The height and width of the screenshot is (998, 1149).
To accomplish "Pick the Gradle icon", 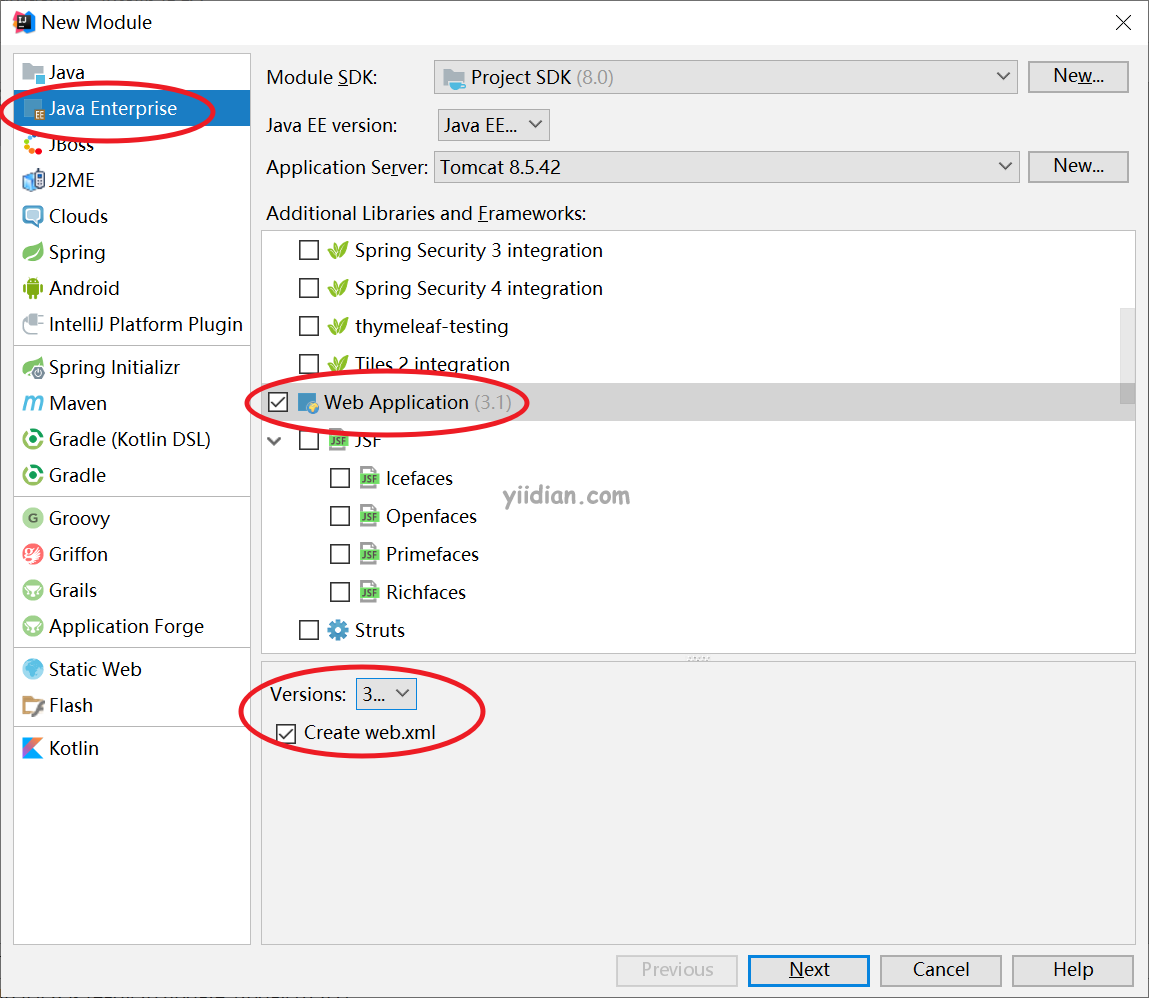I will tap(33, 475).
